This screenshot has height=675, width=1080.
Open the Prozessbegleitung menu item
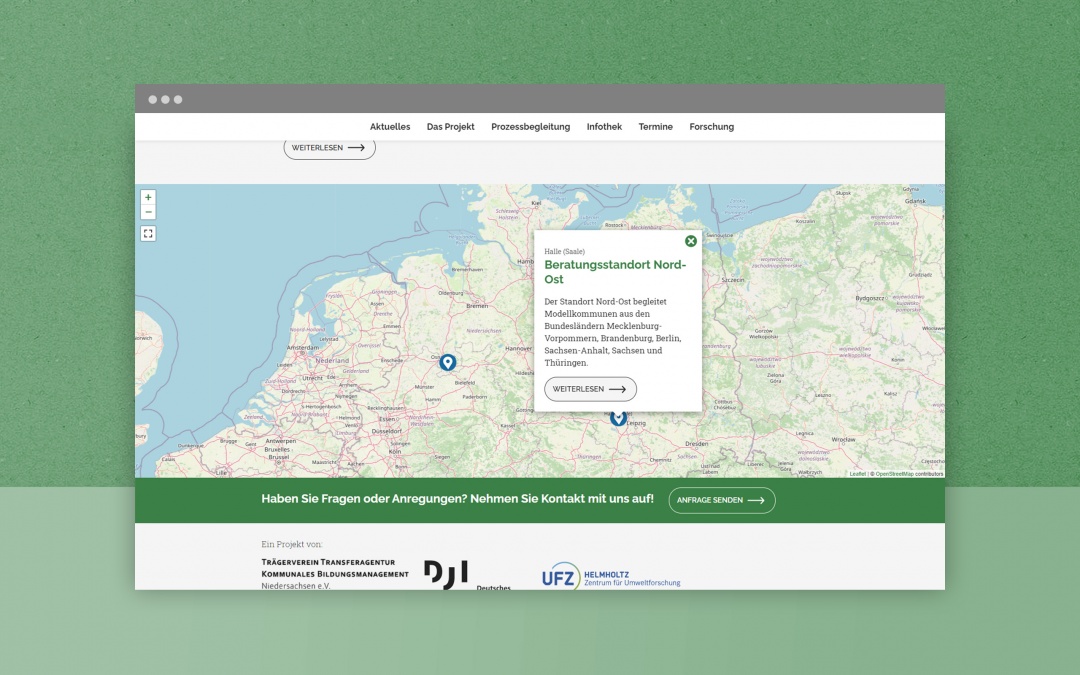click(x=530, y=127)
